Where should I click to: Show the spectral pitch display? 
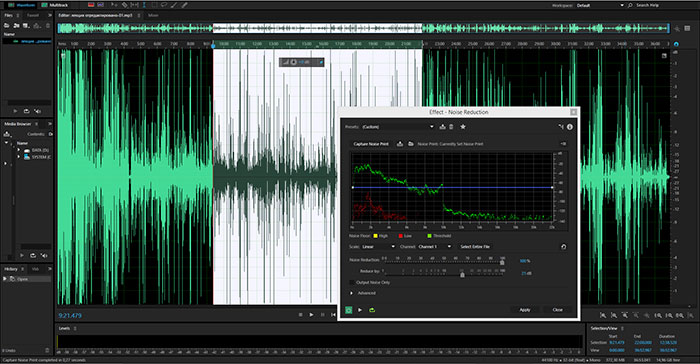(100, 5)
